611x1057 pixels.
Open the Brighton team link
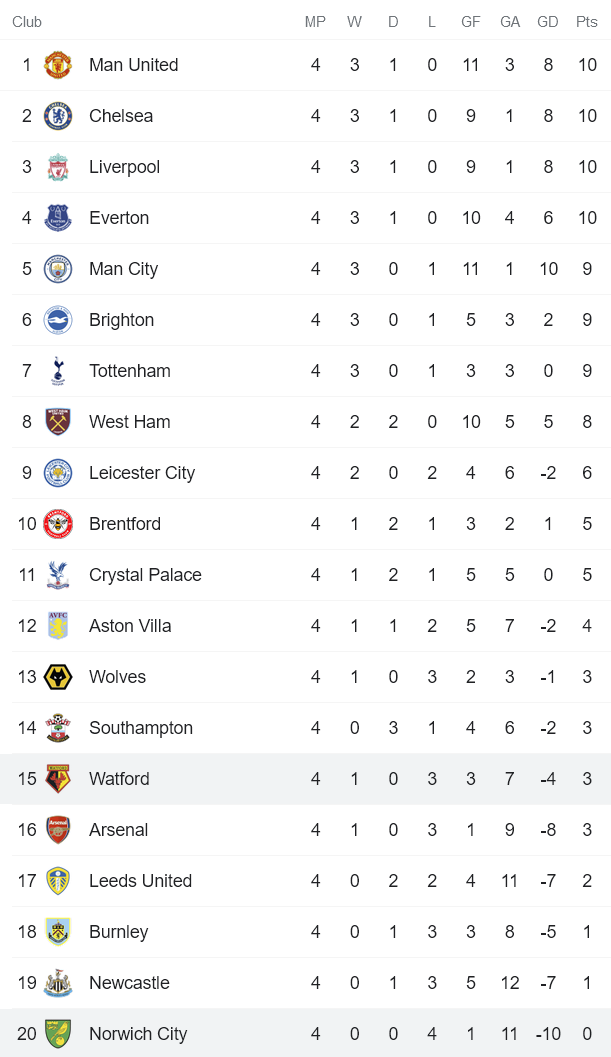click(x=121, y=320)
